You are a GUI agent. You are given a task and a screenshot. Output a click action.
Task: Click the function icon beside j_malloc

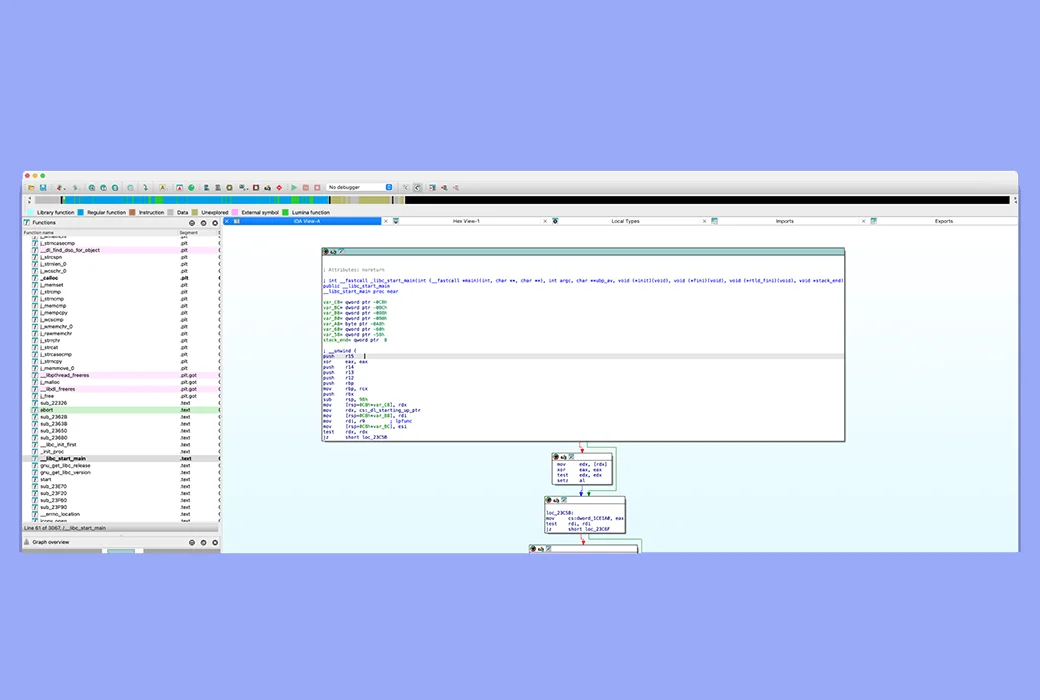pos(35,382)
